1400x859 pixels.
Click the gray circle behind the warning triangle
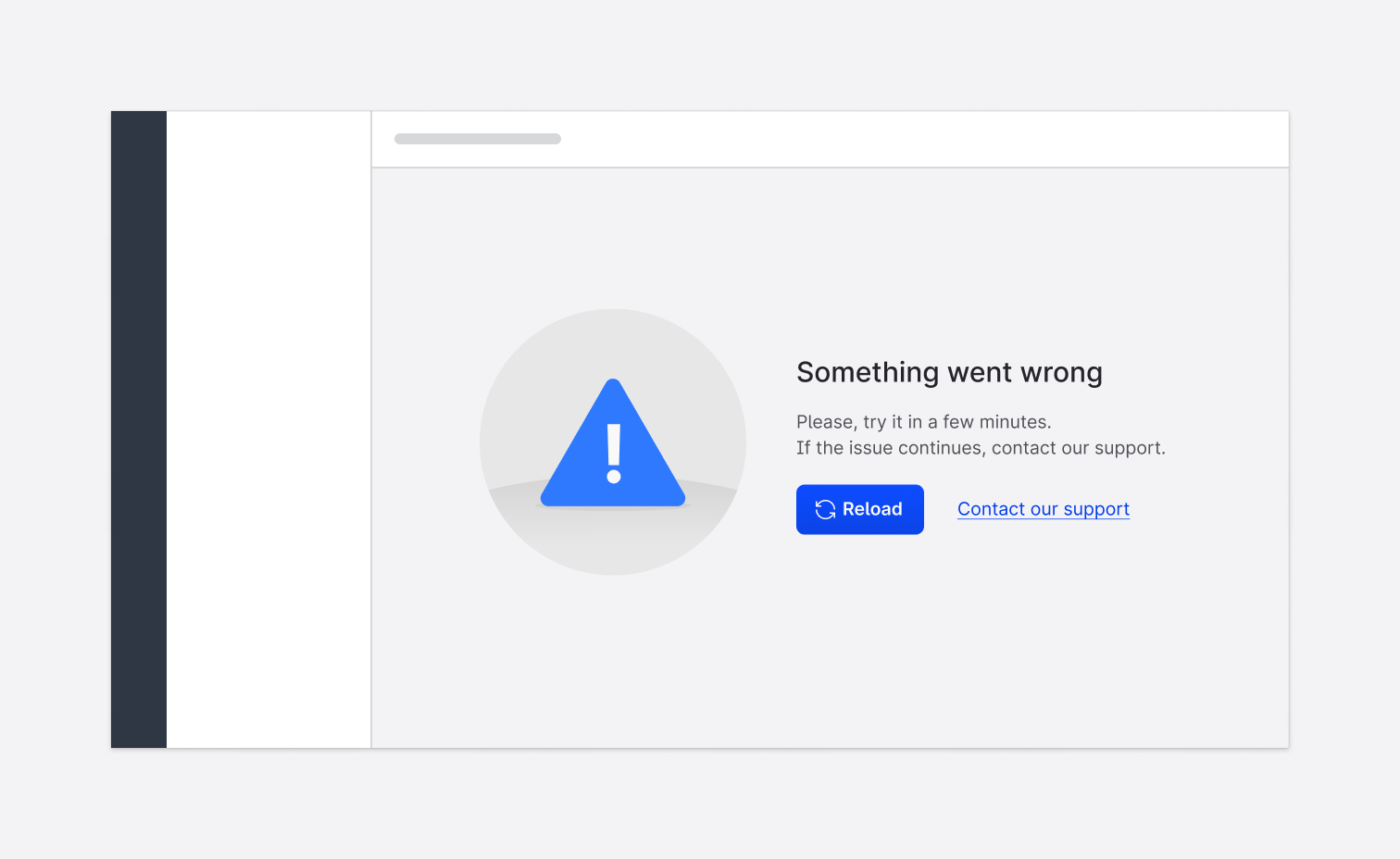pyautogui.click(x=528, y=361)
